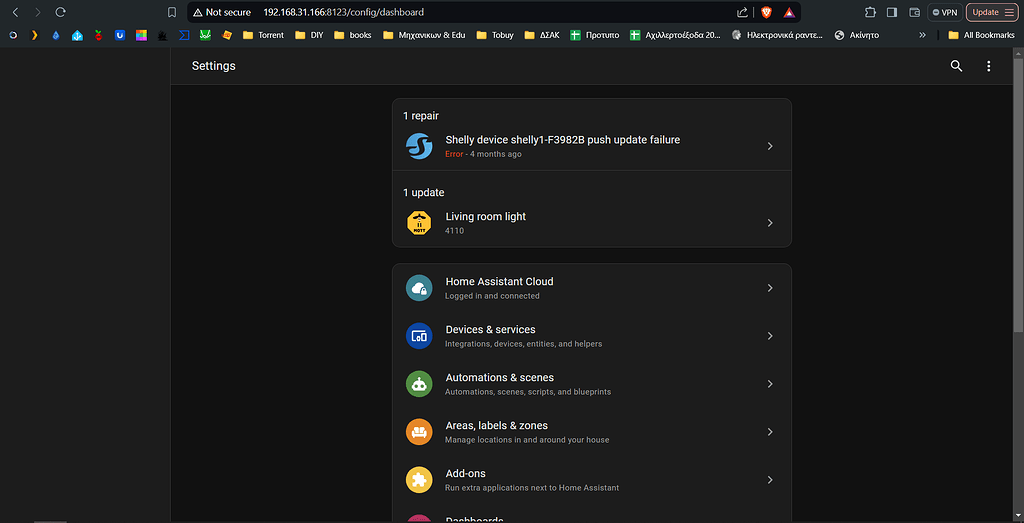Open the Settings three-dot overflow menu

point(989,66)
